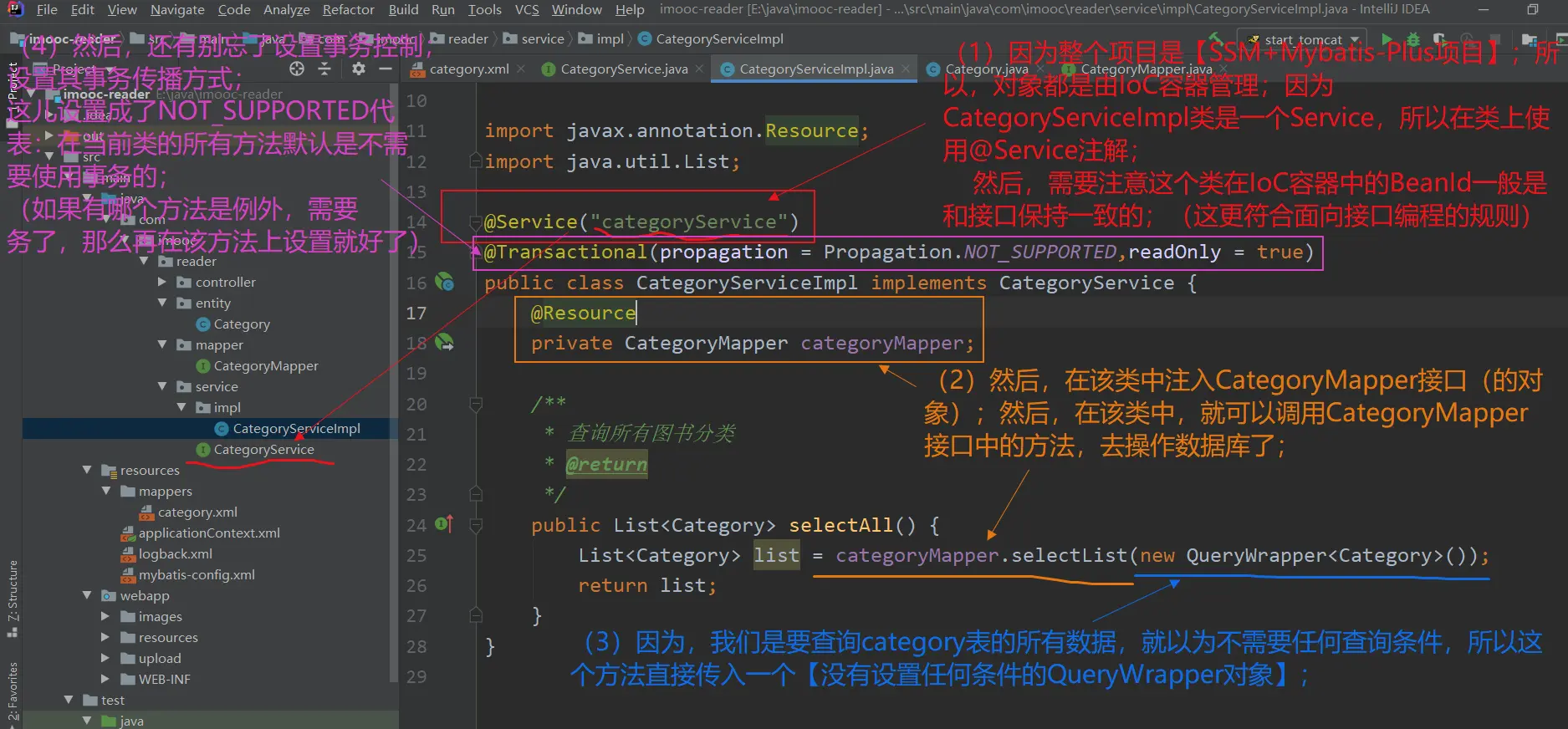This screenshot has height=729, width=1568.
Task: Toggle fold marker for Javadoc at line 20
Action: (x=476, y=405)
